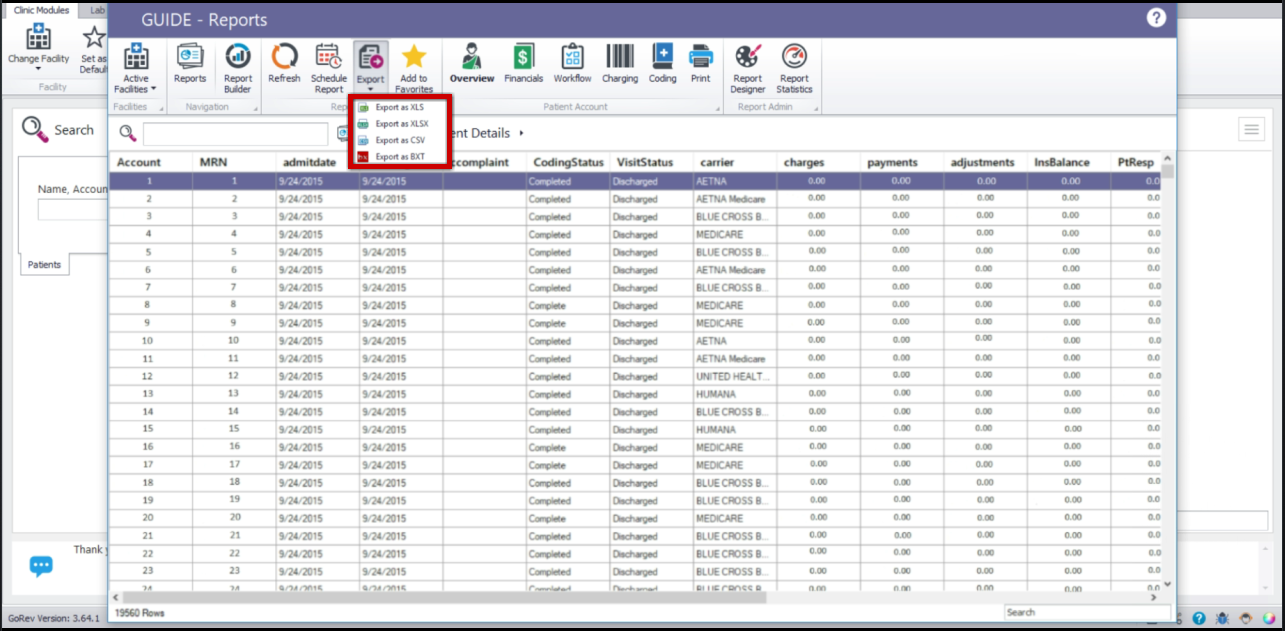1285x631 pixels.
Task: Select UNITED HEALT... carrier cell in row 12
Action: pos(735,376)
